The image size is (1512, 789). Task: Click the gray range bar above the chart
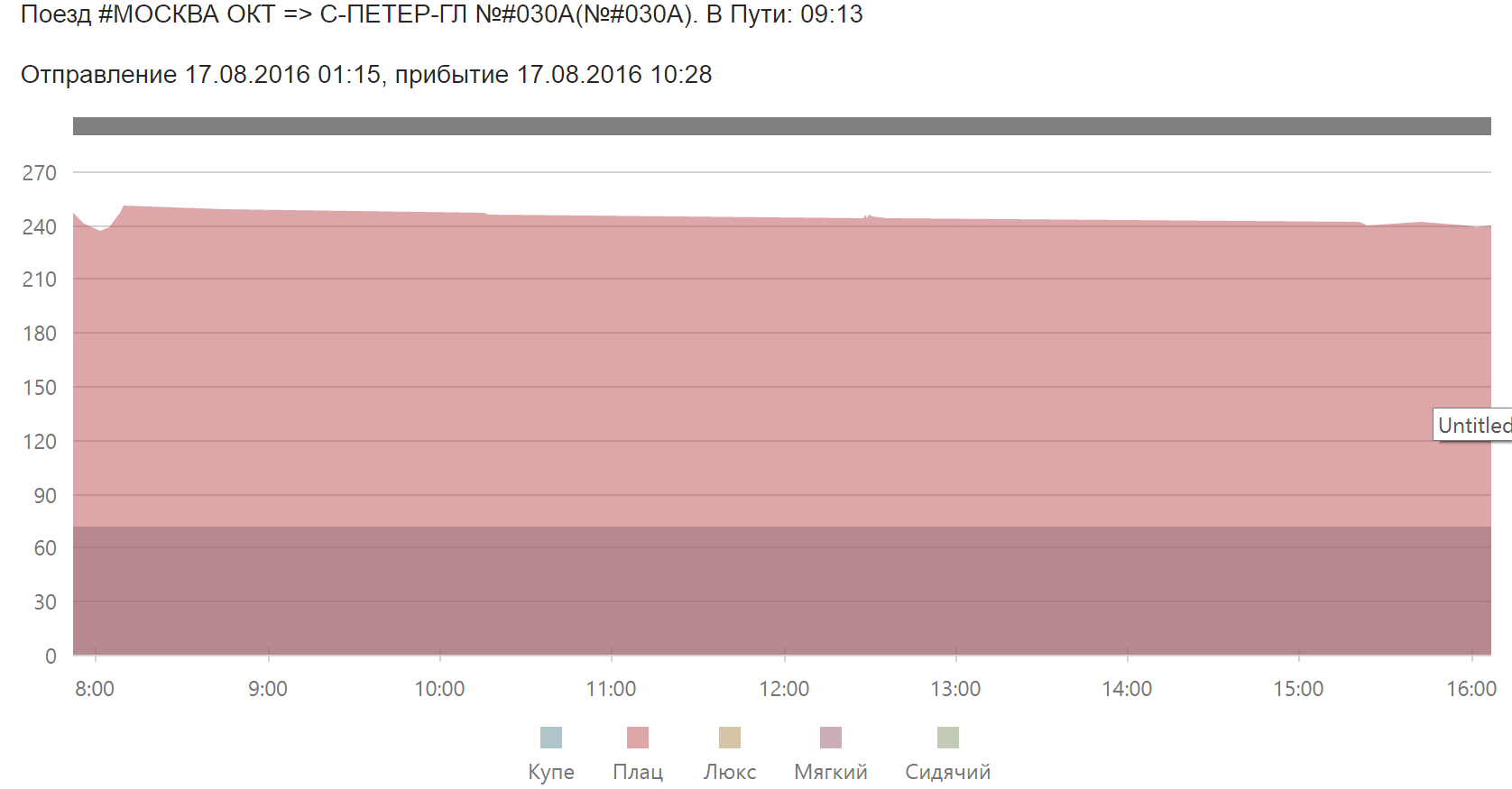tap(781, 126)
